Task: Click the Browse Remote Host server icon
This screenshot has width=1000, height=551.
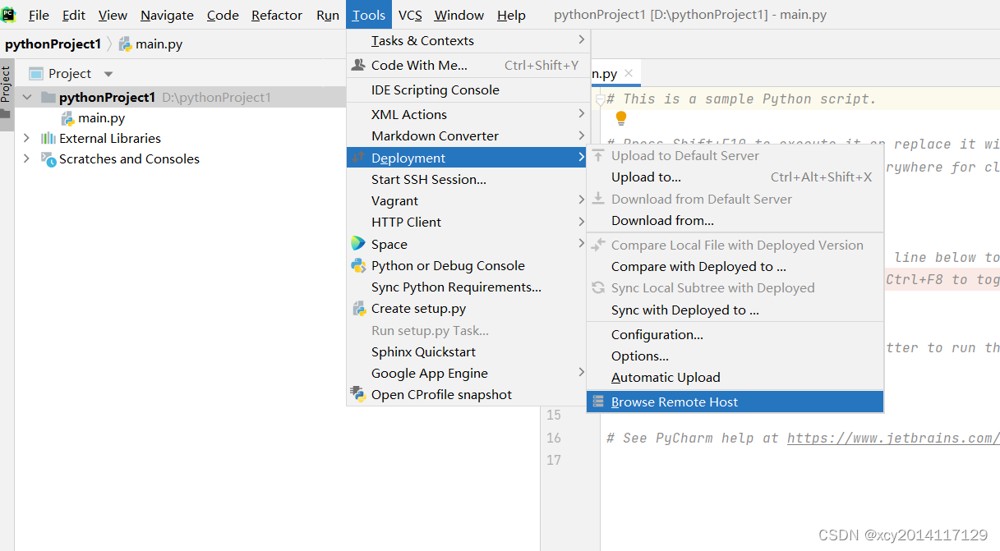Action: 598,402
